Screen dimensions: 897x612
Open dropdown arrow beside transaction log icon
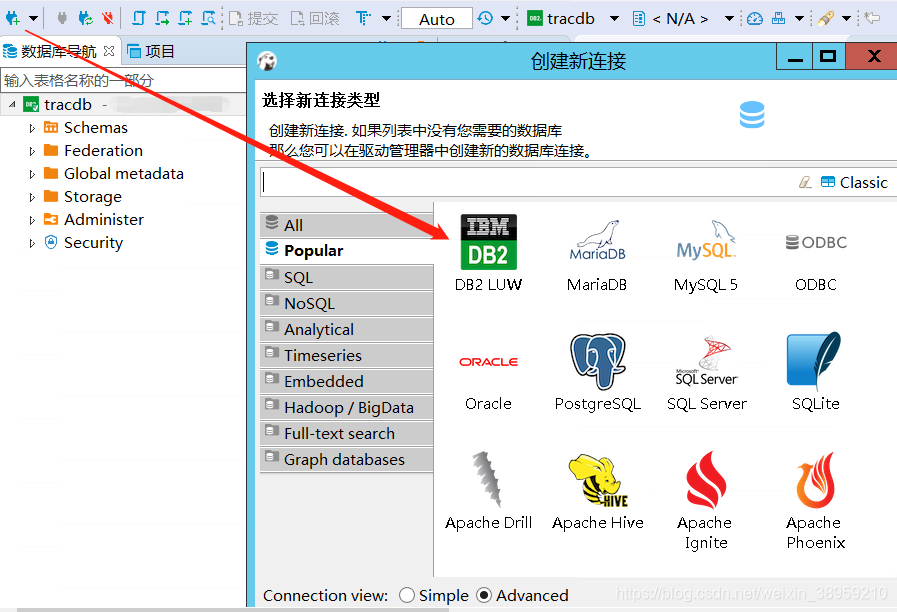(505, 18)
